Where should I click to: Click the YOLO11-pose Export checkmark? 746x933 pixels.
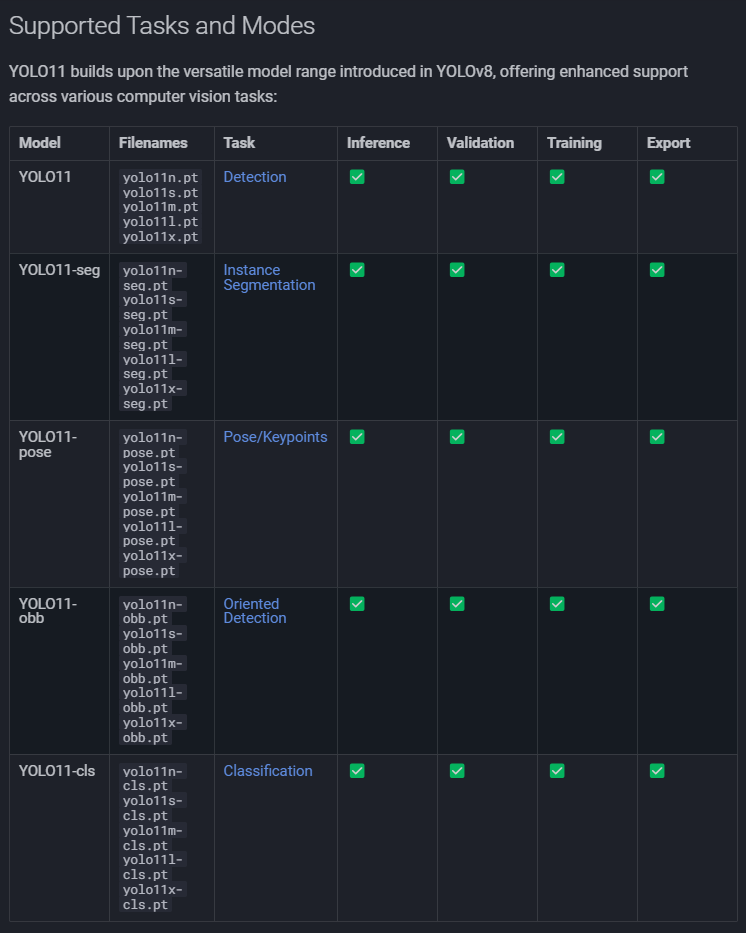[x=657, y=437]
